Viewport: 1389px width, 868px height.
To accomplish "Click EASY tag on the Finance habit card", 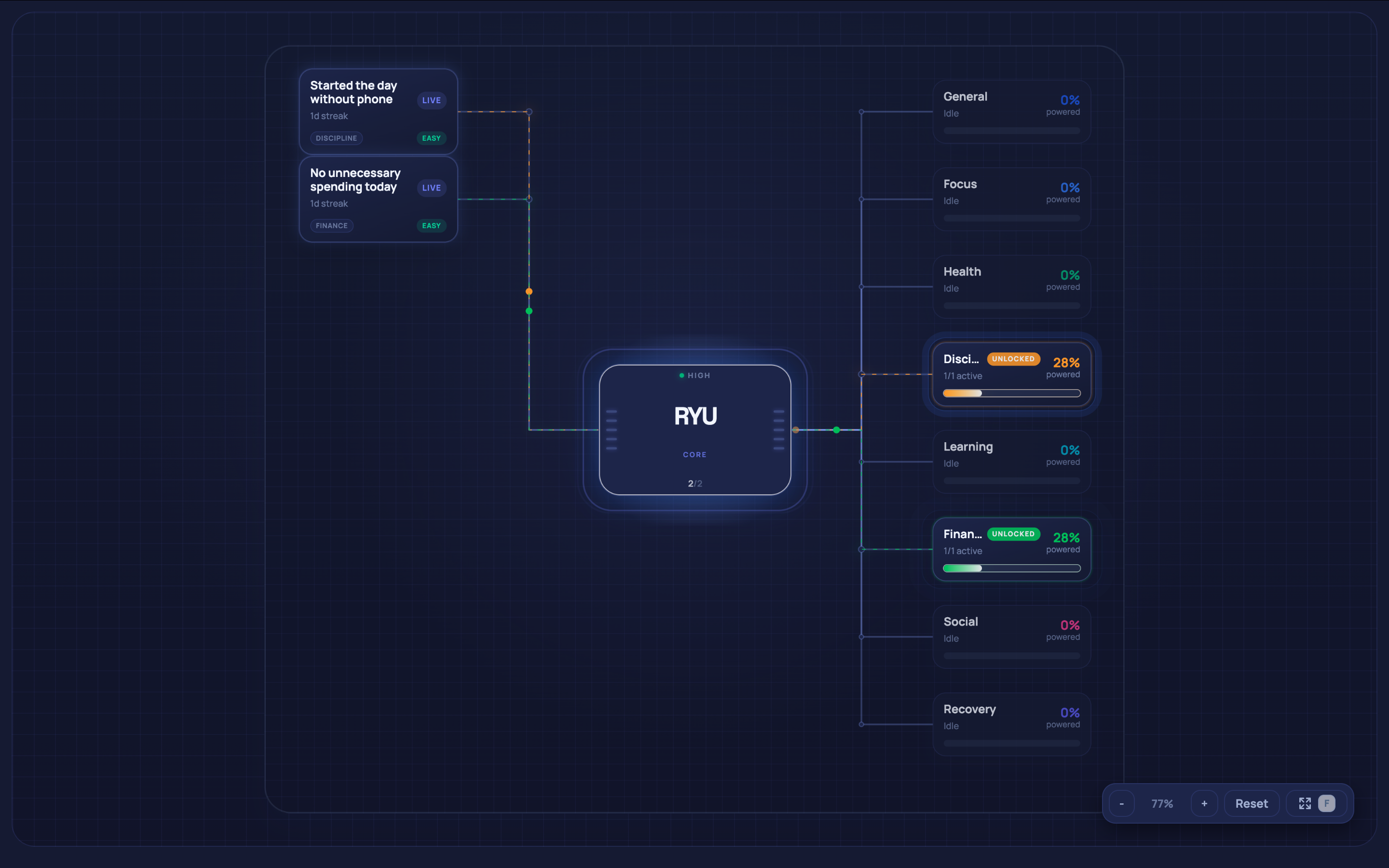I will coord(432,226).
